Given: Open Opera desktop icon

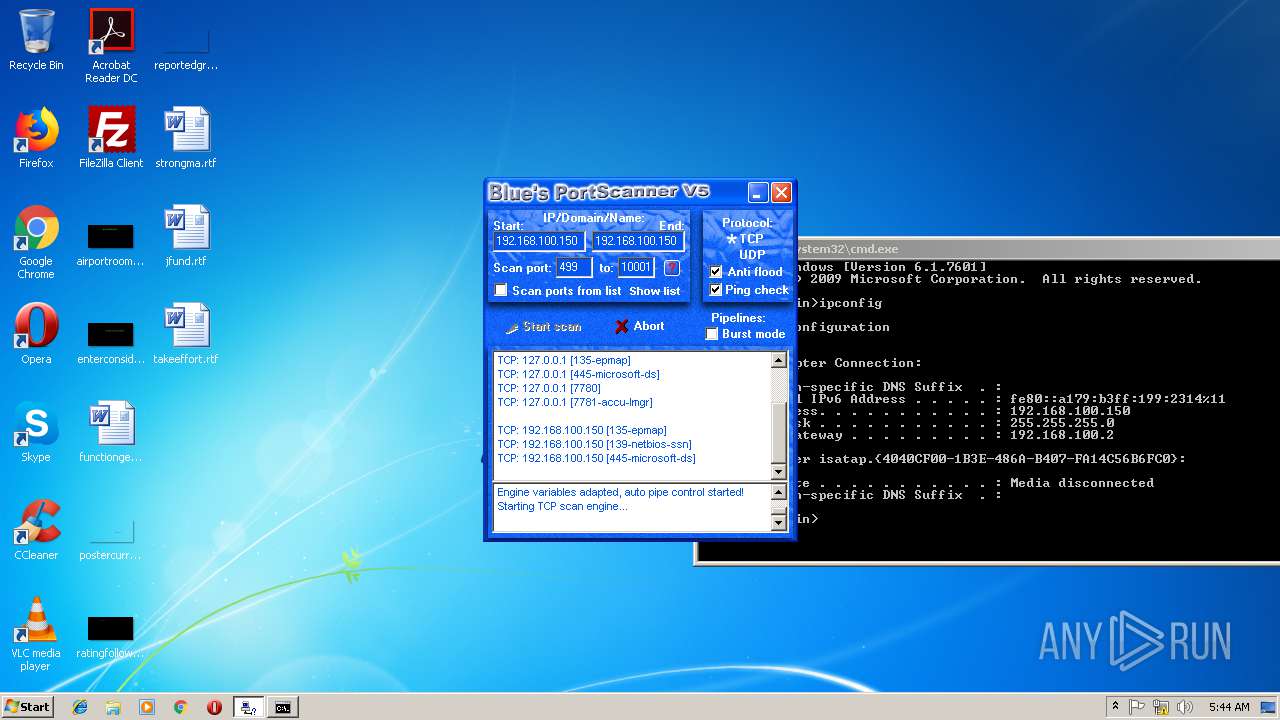Looking at the screenshot, I should (x=36, y=334).
